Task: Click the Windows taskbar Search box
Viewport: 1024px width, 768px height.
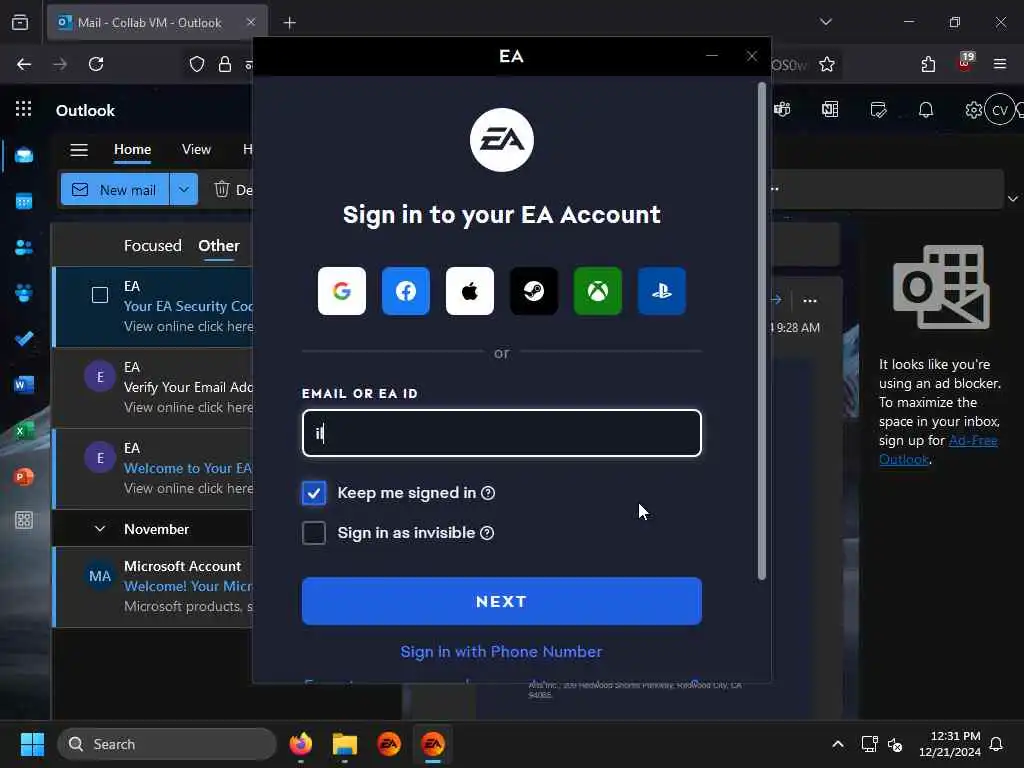Action: pos(167,744)
